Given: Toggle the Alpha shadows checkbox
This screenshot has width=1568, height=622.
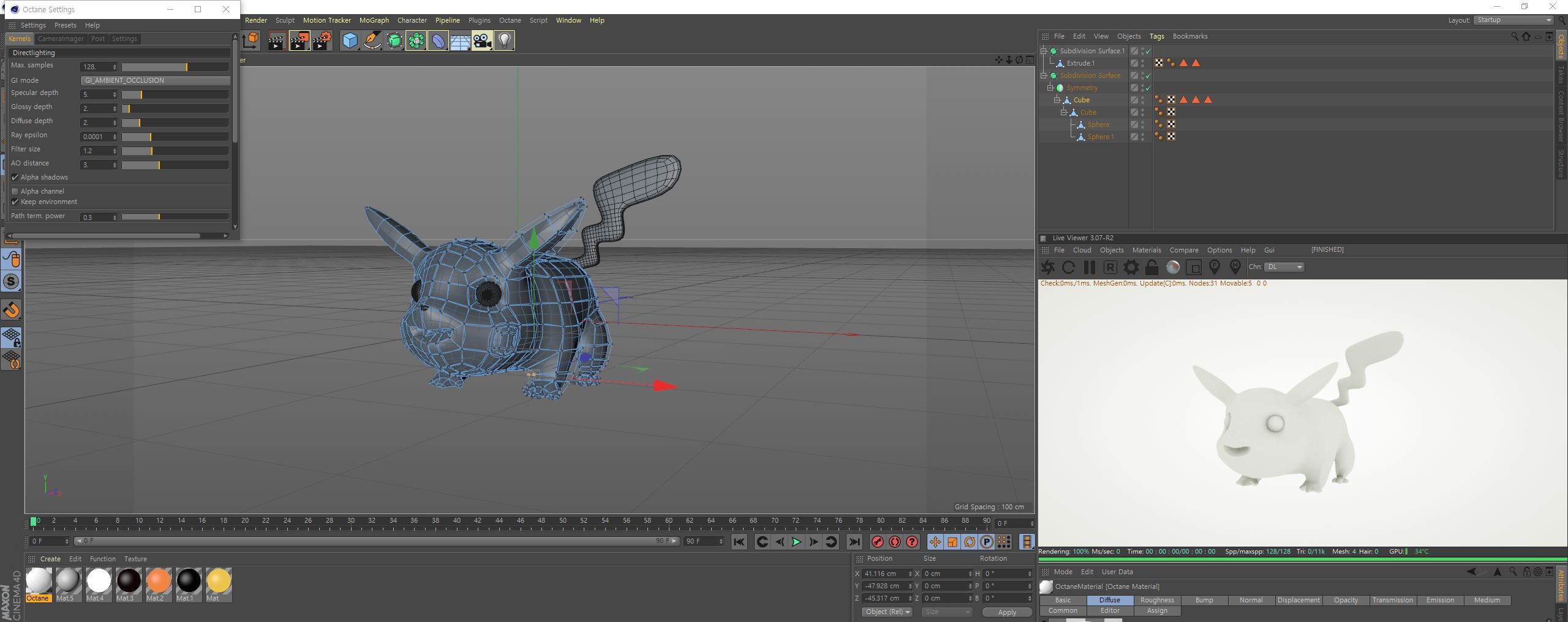Looking at the screenshot, I should [x=15, y=177].
